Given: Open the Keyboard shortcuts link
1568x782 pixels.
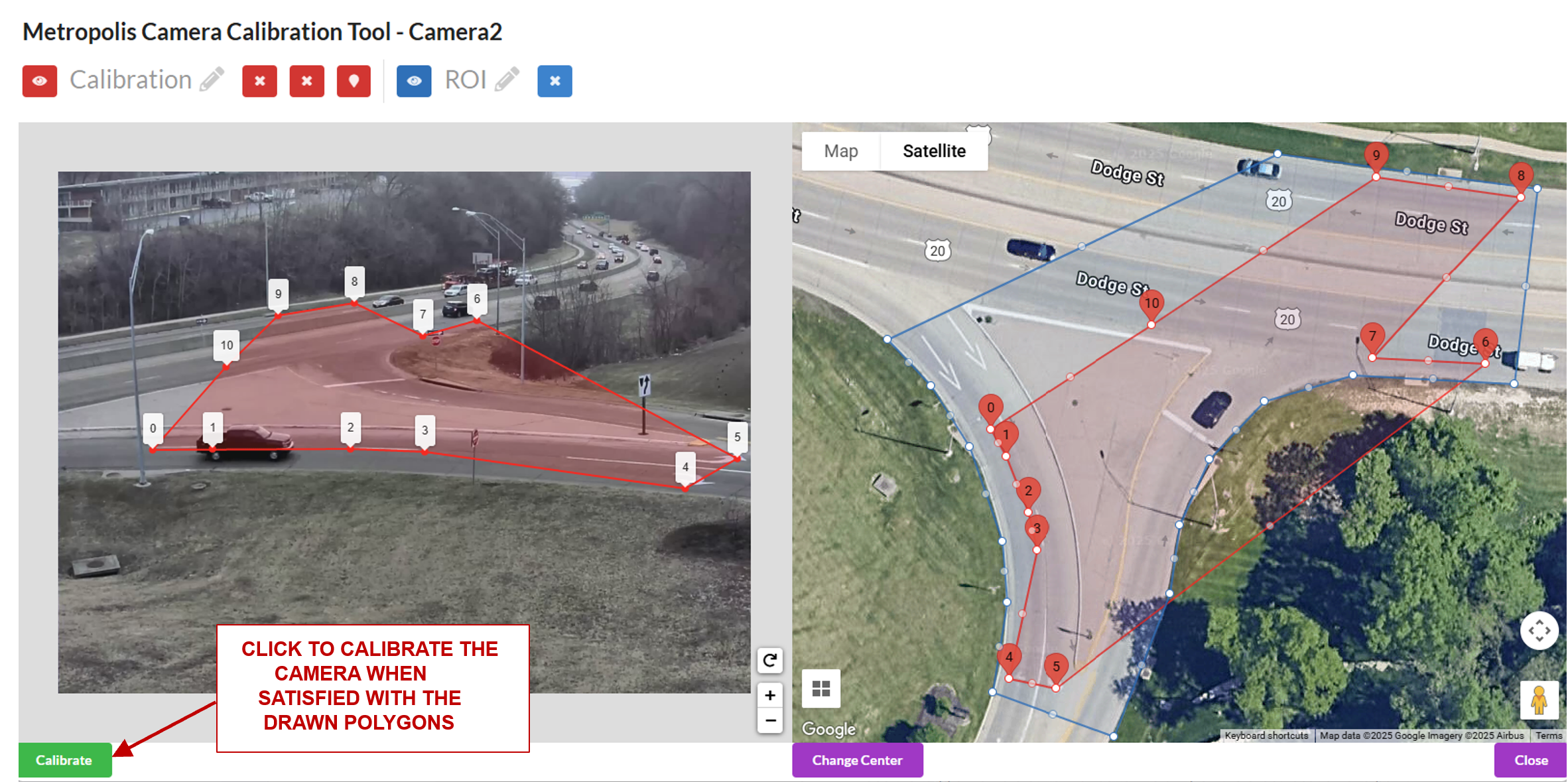Looking at the screenshot, I should [x=1266, y=736].
